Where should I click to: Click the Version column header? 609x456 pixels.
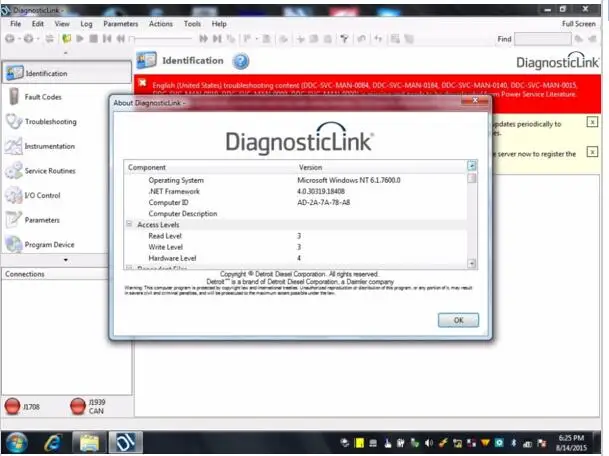pos(310,167)
